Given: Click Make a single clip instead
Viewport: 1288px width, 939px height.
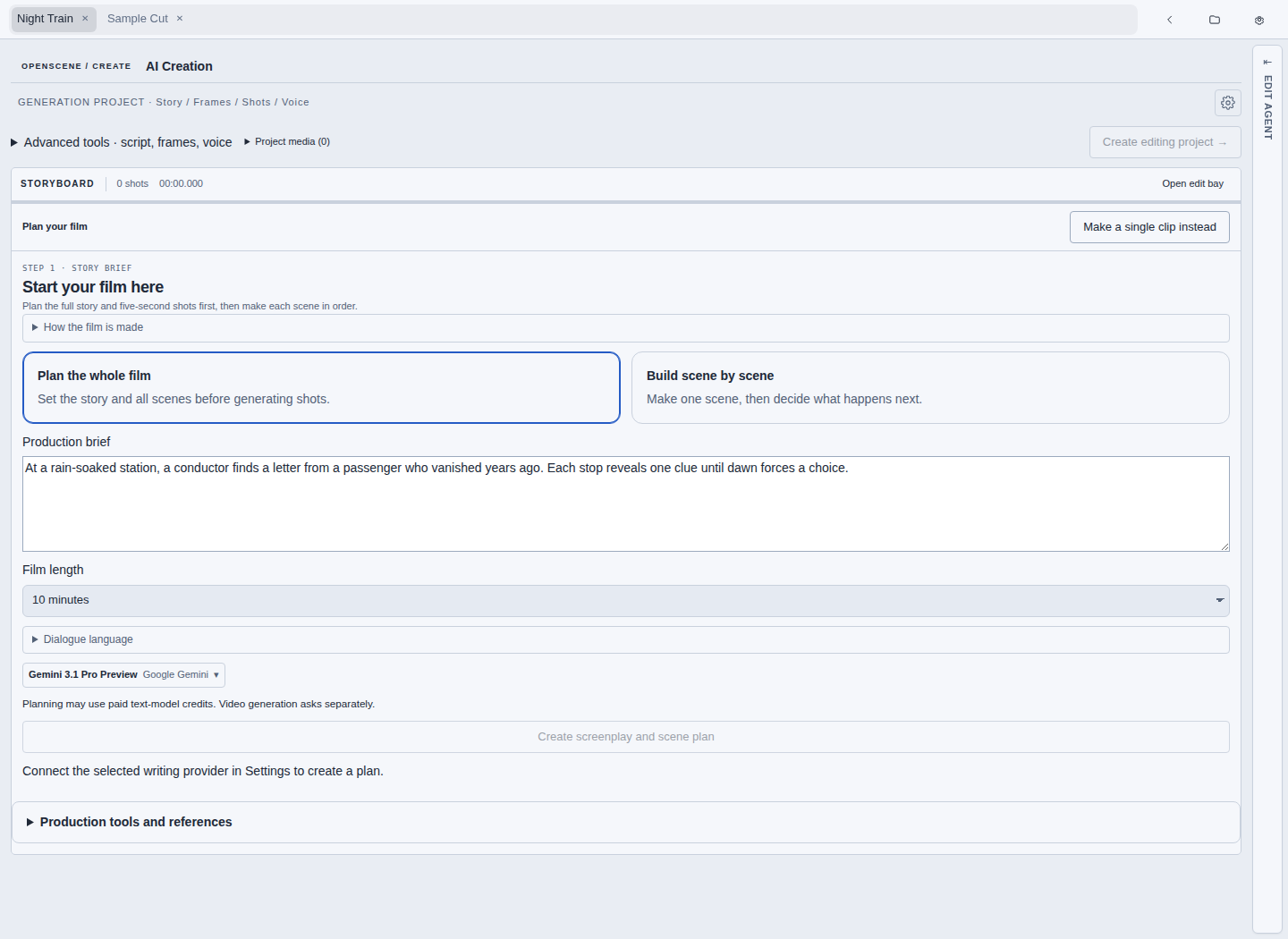Looking at the screenshot, I should click(x=1149, y=227).
